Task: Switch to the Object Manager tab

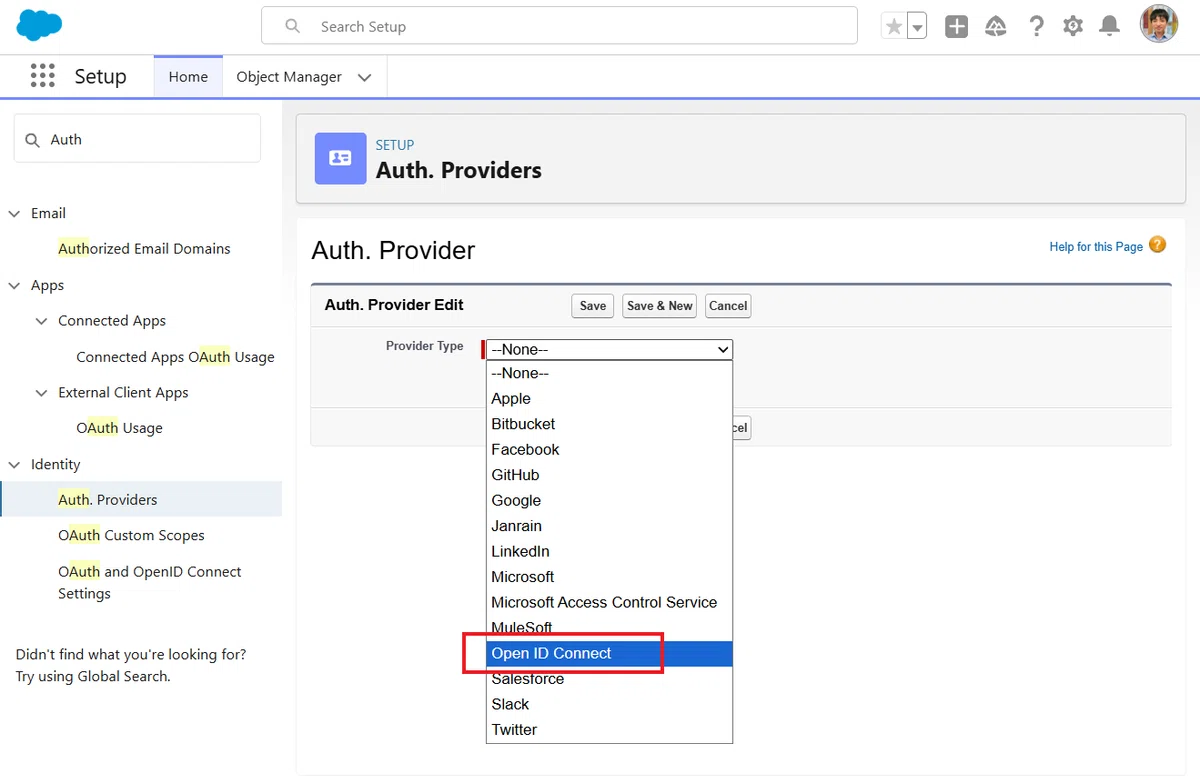Action: click(289, 77)
